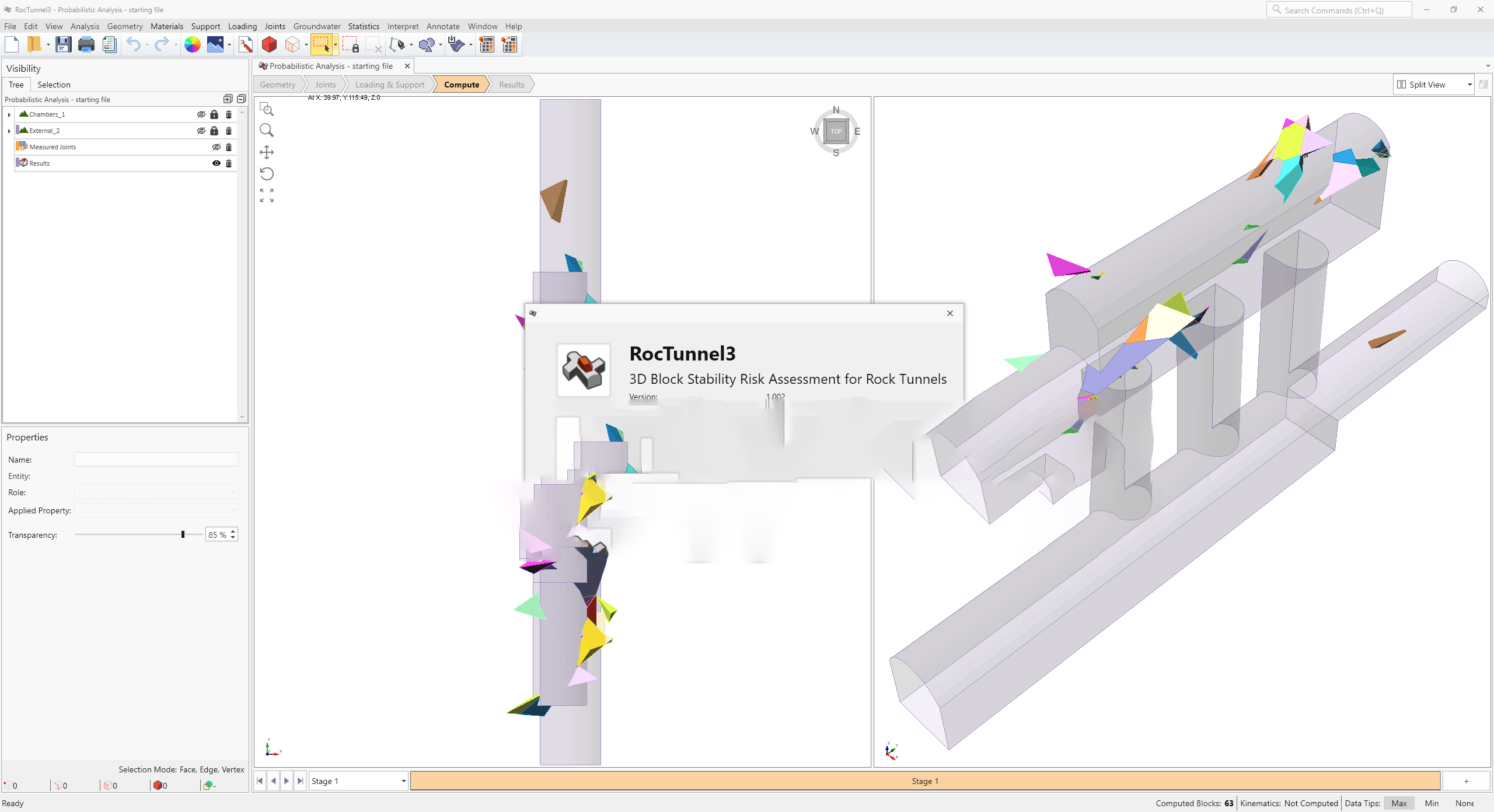
Task: Toggle the lock on External_2
Action: pos(214,131)
